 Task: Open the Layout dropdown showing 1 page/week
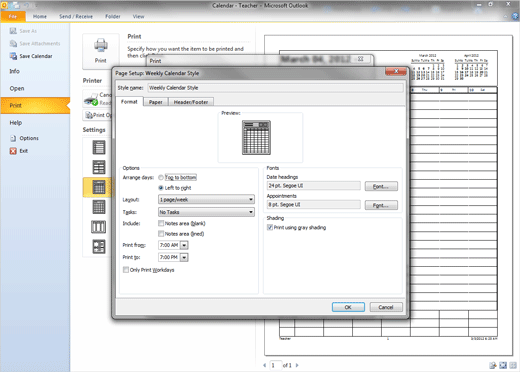pos(206,199)
